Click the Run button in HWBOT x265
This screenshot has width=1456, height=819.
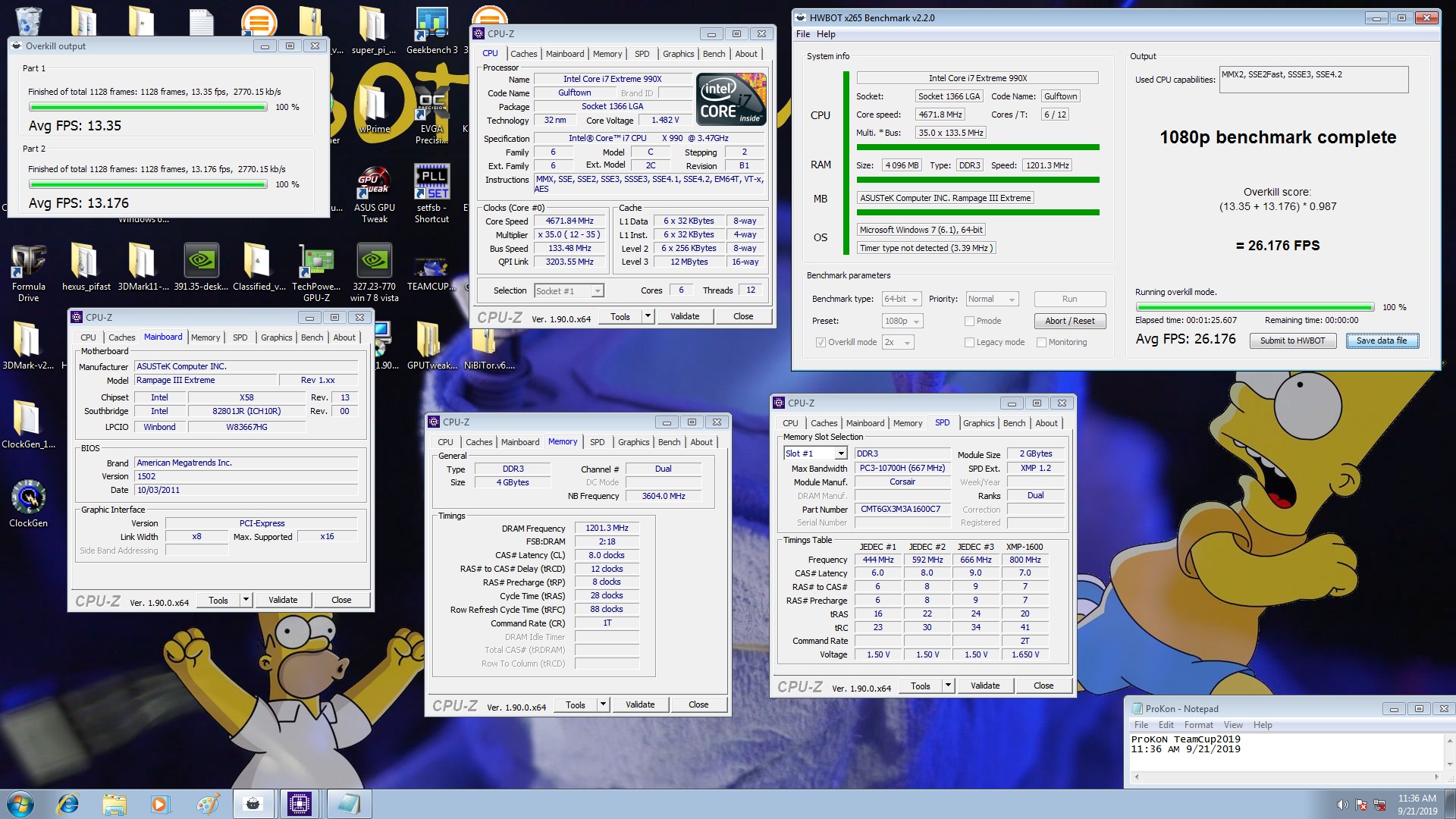click(1070, 299)
